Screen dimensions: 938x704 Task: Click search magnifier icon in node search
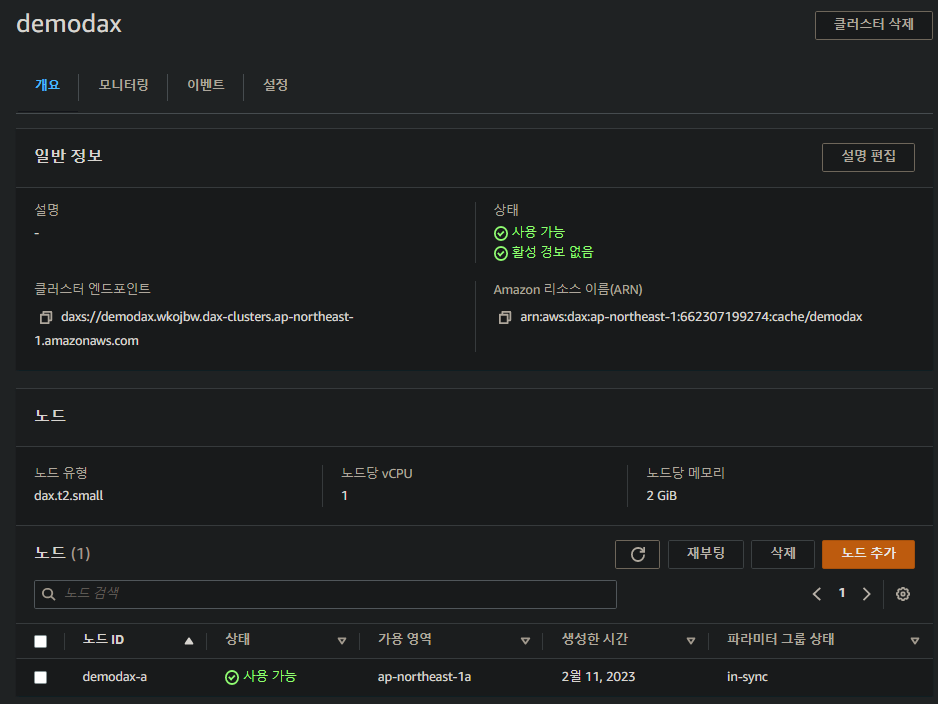pos(49,594)
